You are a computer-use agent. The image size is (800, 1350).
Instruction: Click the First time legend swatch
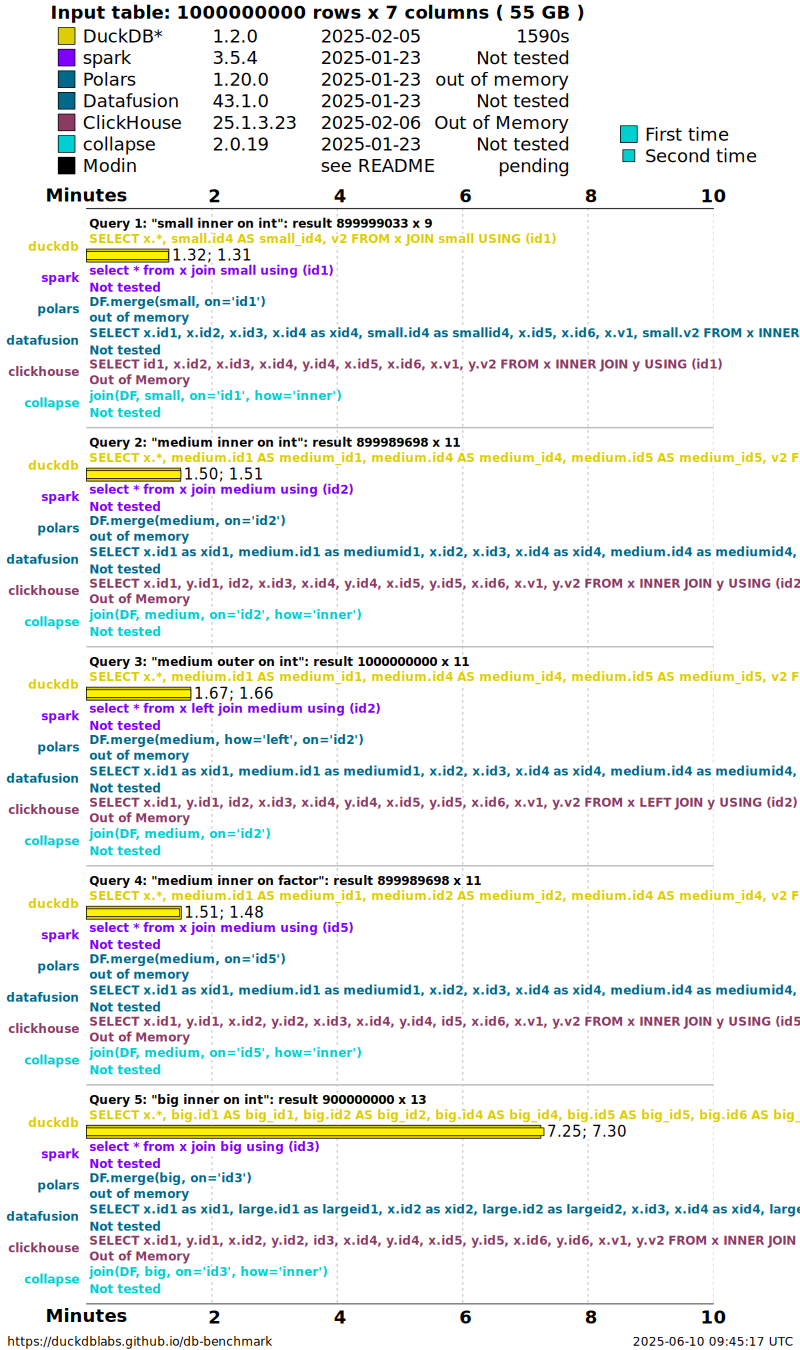629,134
